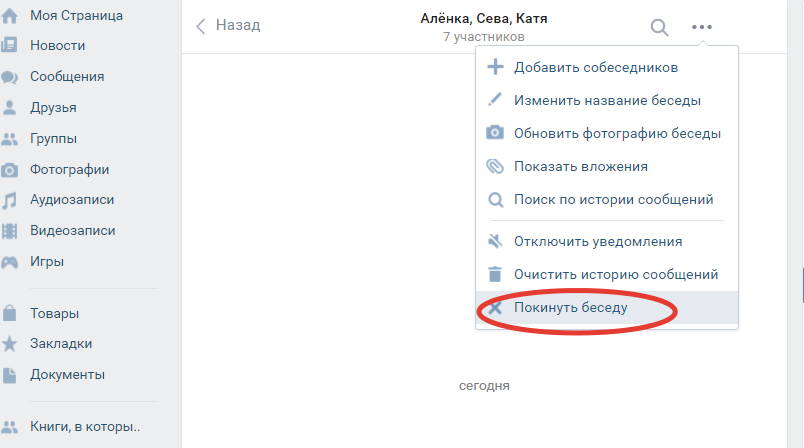Click the paperclip icon for Показать вложения

pyautogui.click(x=494, y=167)
